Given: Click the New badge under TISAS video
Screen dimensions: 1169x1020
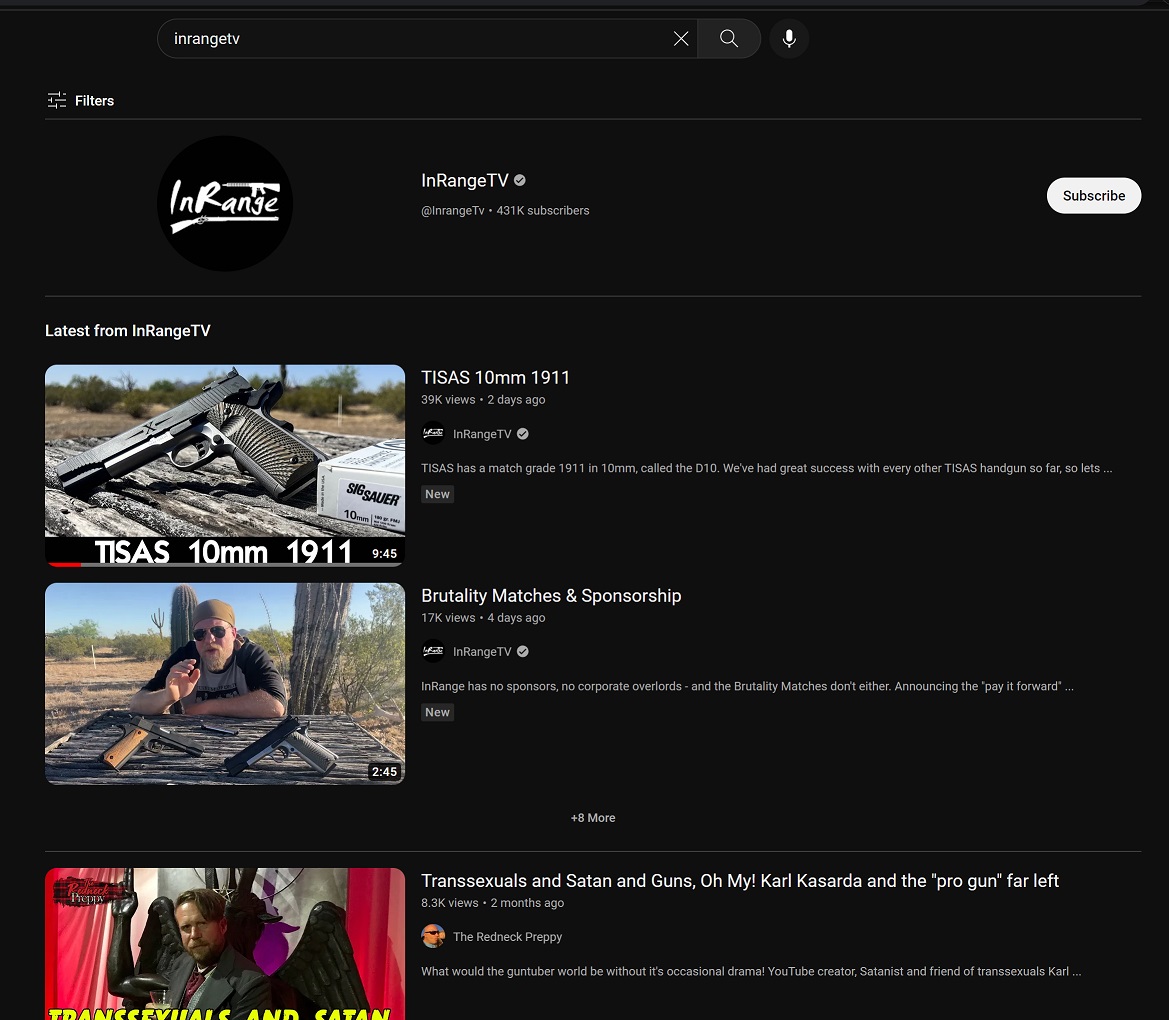Looking at the screenshot, I should [x=438, y=494].
